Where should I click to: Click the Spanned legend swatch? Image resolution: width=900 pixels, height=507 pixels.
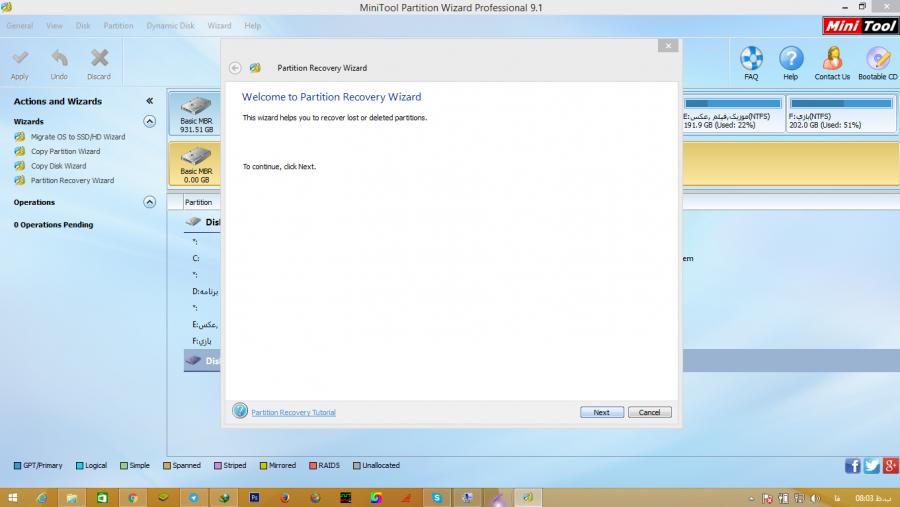pos(167,466)
